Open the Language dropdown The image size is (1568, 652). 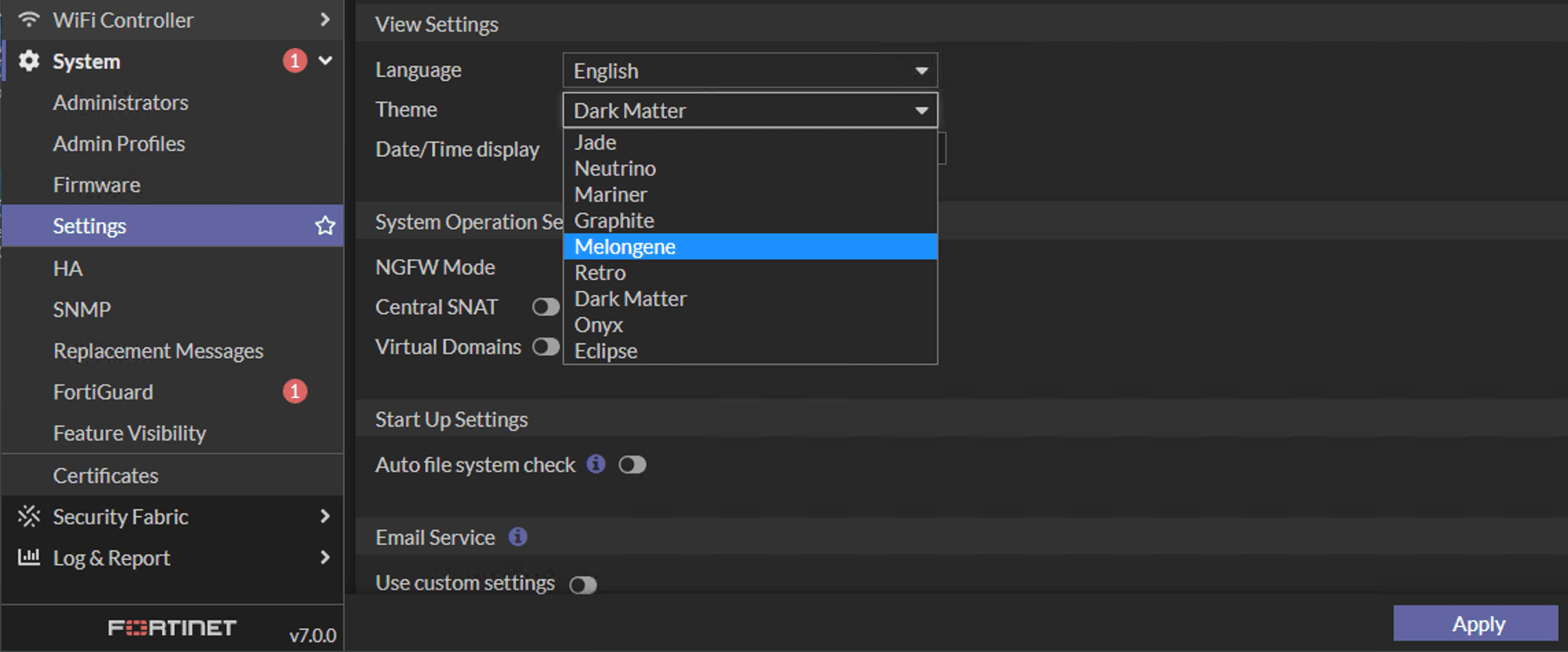click(x=750, y=71)
